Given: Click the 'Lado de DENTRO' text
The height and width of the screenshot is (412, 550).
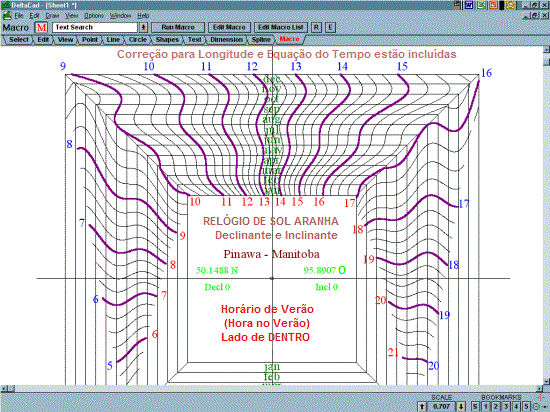Looking at the screenshot, I should [x=266, y=337].
